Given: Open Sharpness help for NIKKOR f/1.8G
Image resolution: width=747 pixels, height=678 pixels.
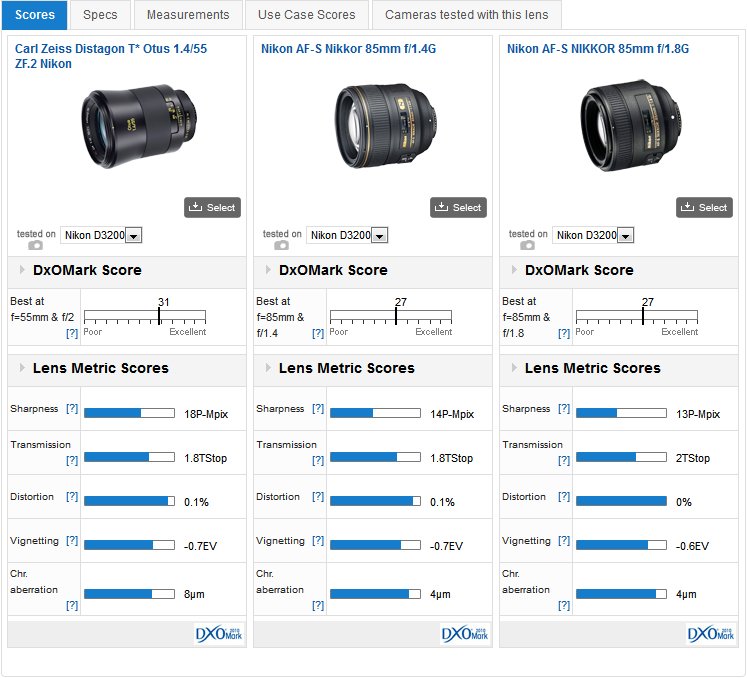Looking at the screenshot, I should click(564, 408).
